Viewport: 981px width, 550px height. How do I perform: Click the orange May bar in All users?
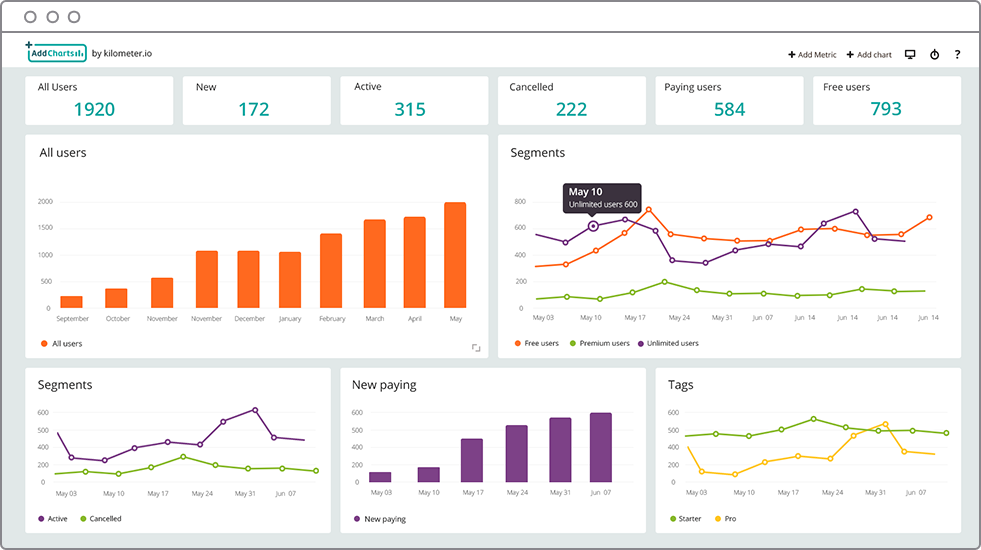click(455, 255)
